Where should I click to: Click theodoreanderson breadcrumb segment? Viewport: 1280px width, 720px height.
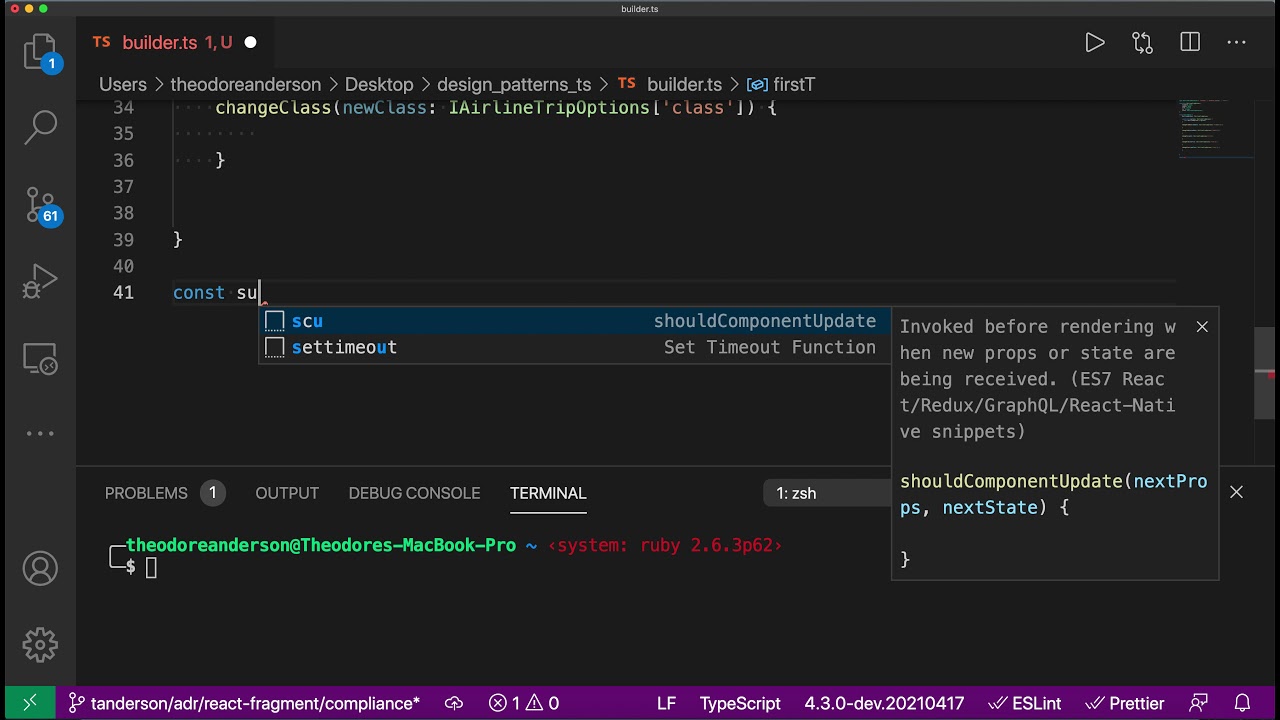pyautogui.click(x=246, y=85)
